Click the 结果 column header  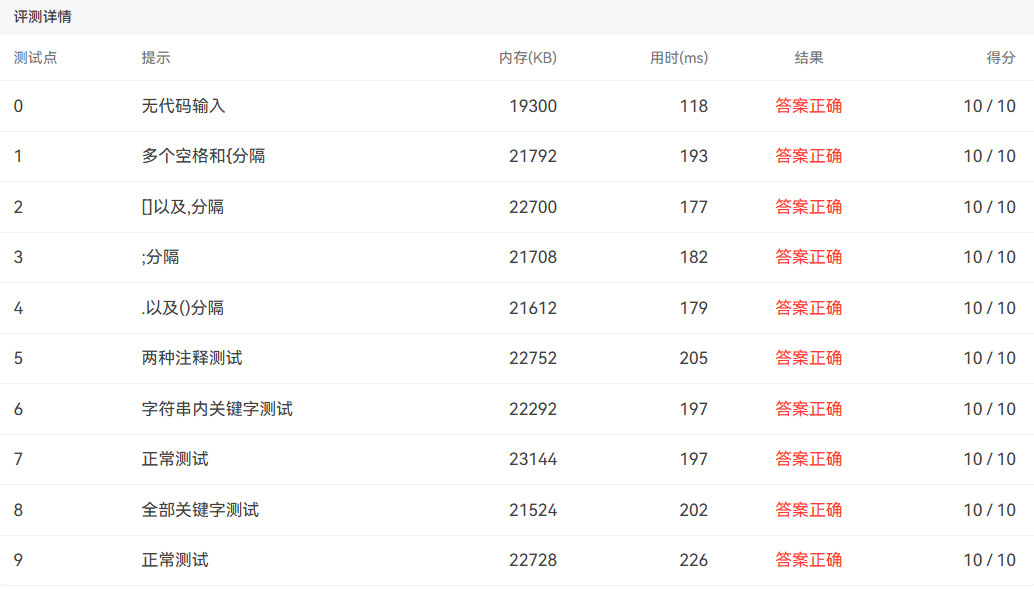click(x=808, y=58)
